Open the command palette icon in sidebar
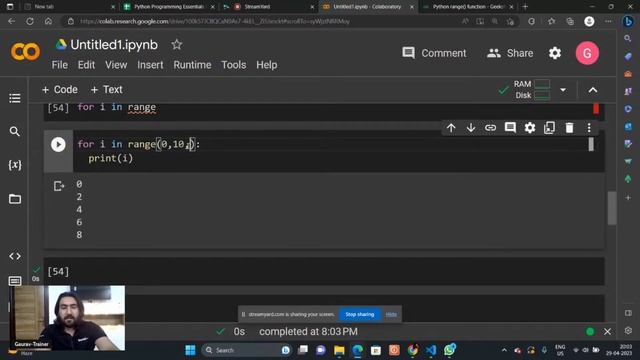This screenshot has height=360, width=640. (x=15, y=281)
